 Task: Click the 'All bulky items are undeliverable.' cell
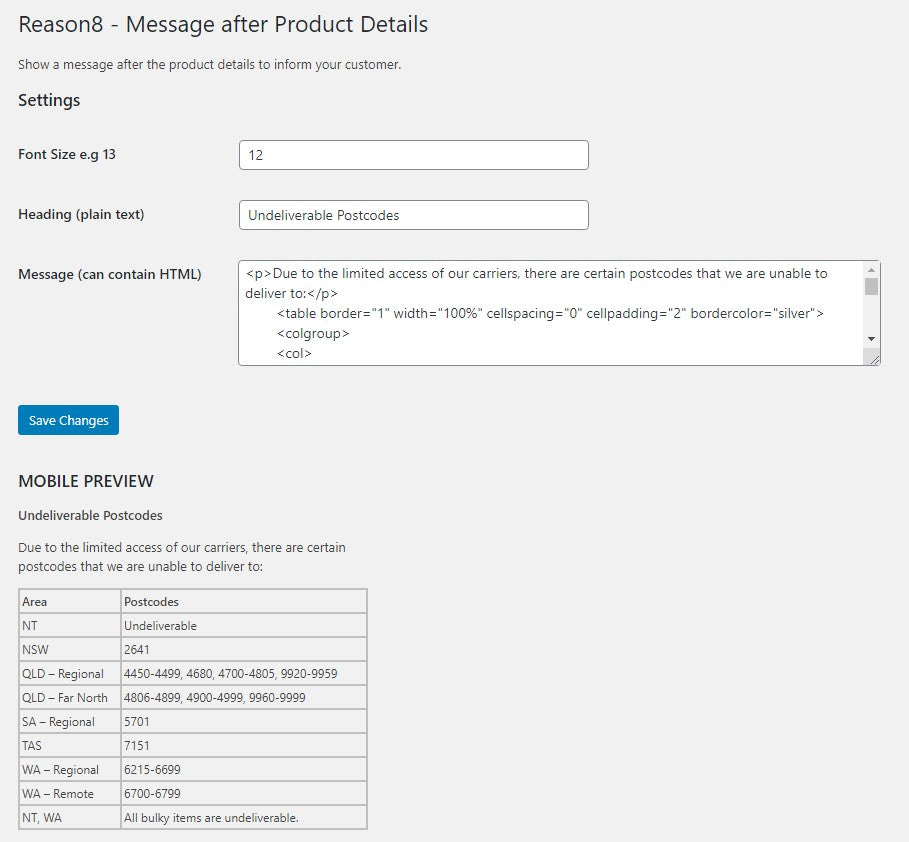[x=243, y=817]
